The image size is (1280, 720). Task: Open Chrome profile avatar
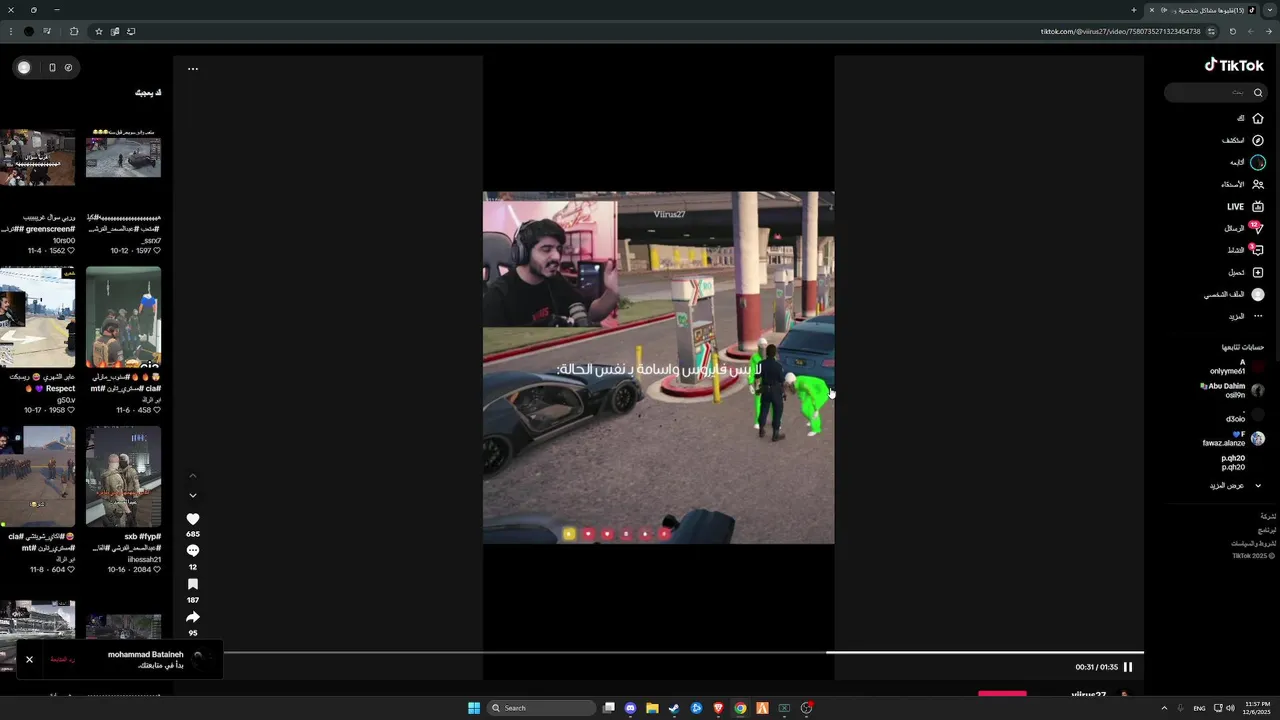click(x=28, y=31)
